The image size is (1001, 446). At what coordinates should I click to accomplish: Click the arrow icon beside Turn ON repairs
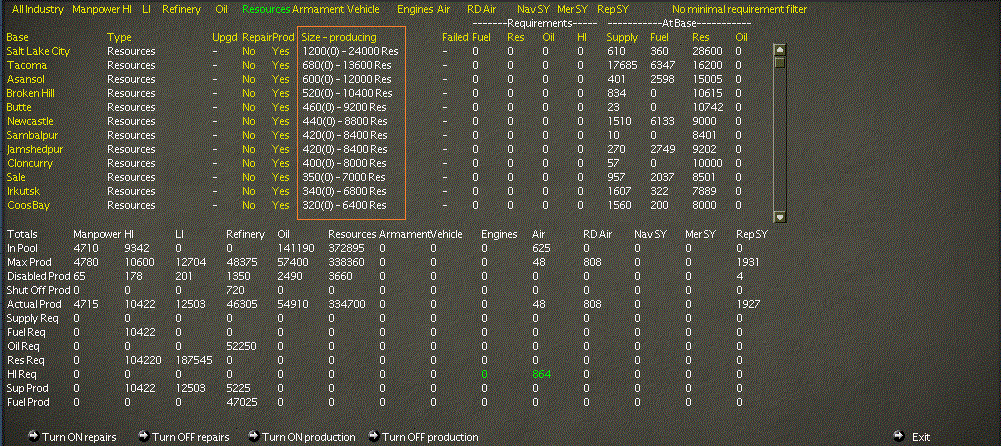coord(34,436)
